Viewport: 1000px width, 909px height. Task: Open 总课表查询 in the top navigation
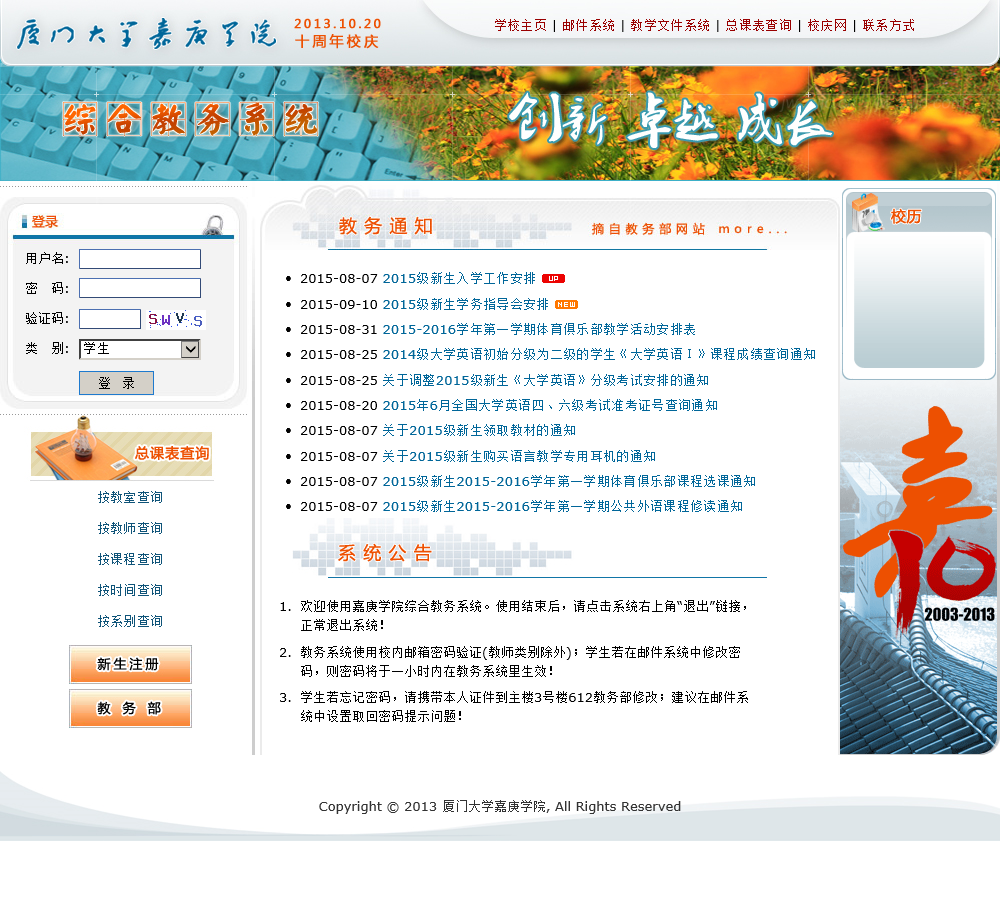(758, 25)
